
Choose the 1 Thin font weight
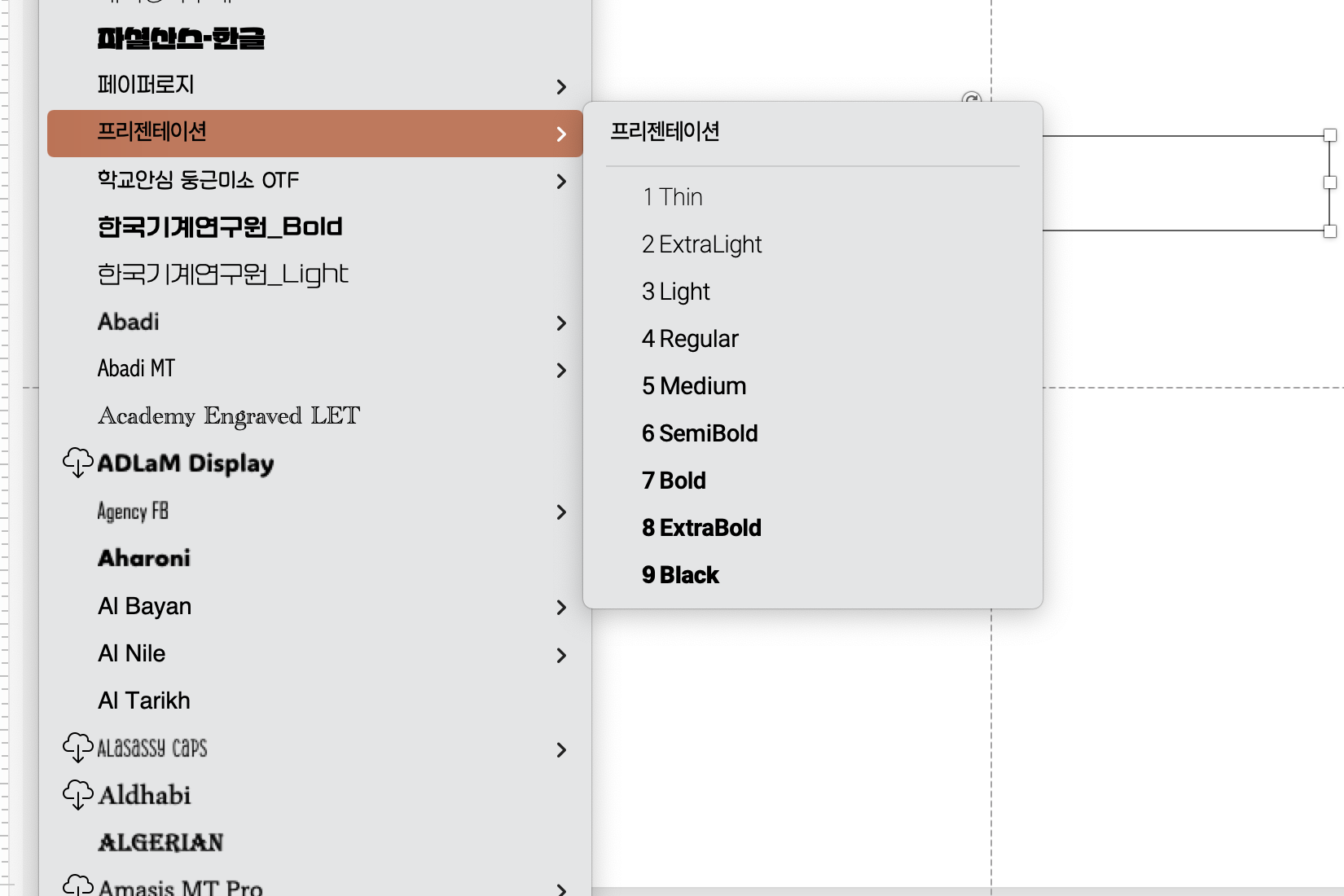tap(672, 197)
